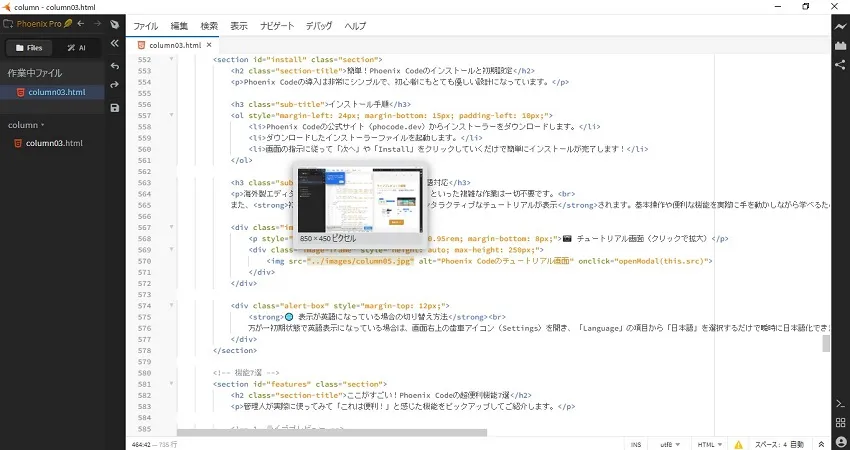The width and height of the screenshot is (850, 450).
Task: Click the </ol> tag on line 561
Action: pyautogui.click(x=242, y=160)
